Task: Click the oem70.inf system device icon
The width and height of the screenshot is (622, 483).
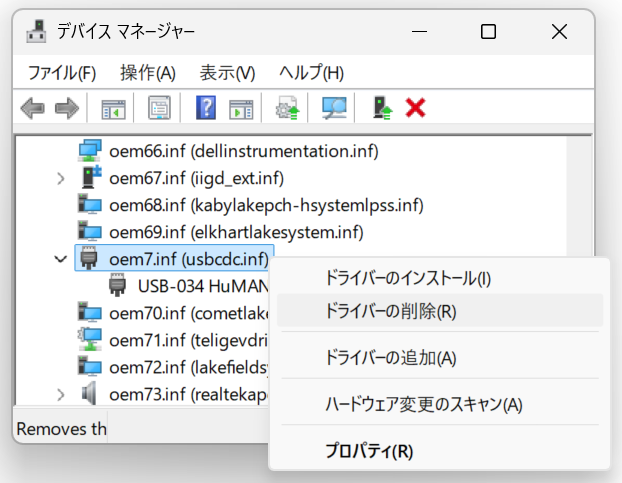Action: pyautogui.click(x=90, y=312)
